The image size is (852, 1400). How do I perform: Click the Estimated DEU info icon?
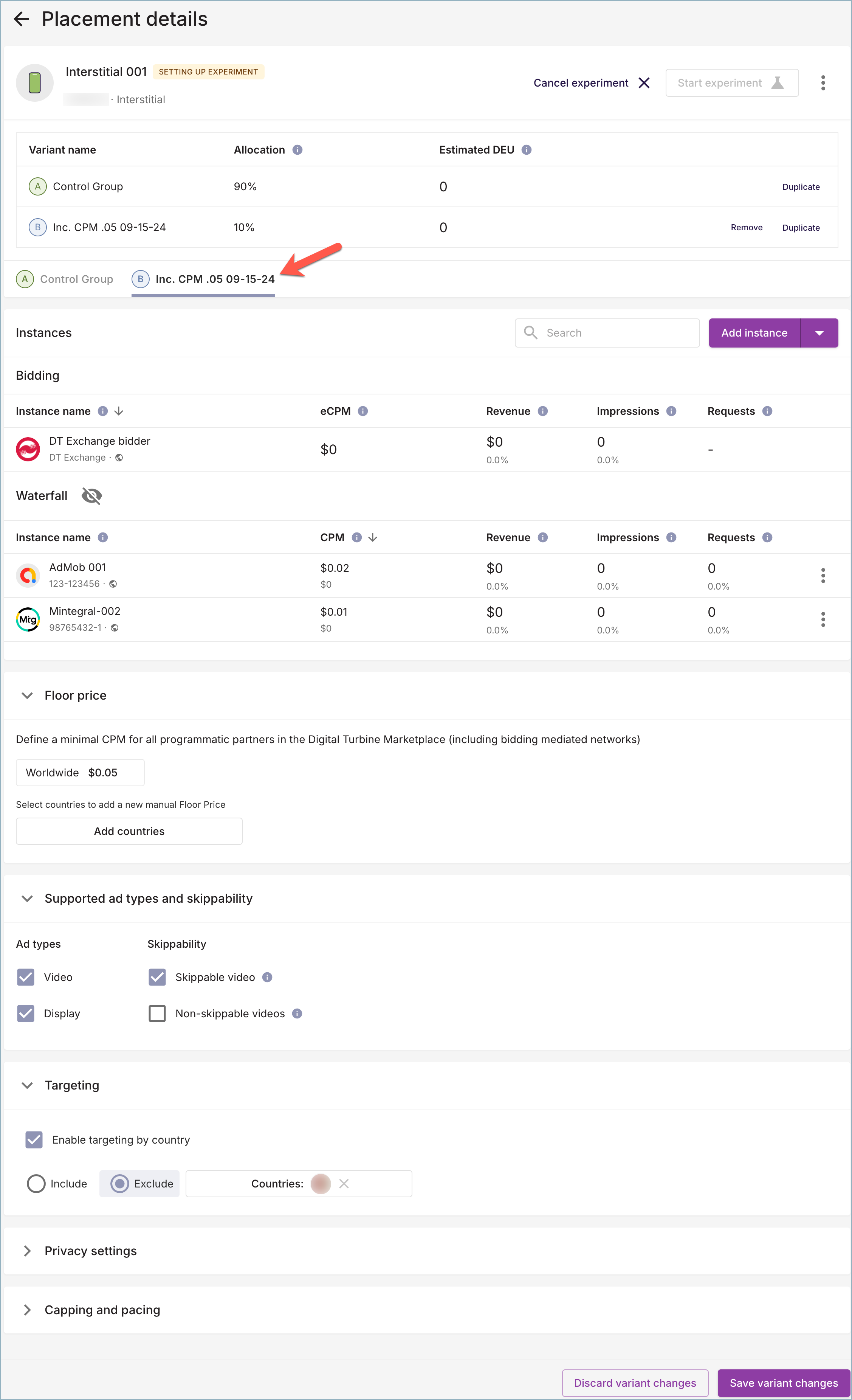pos(527,150)
